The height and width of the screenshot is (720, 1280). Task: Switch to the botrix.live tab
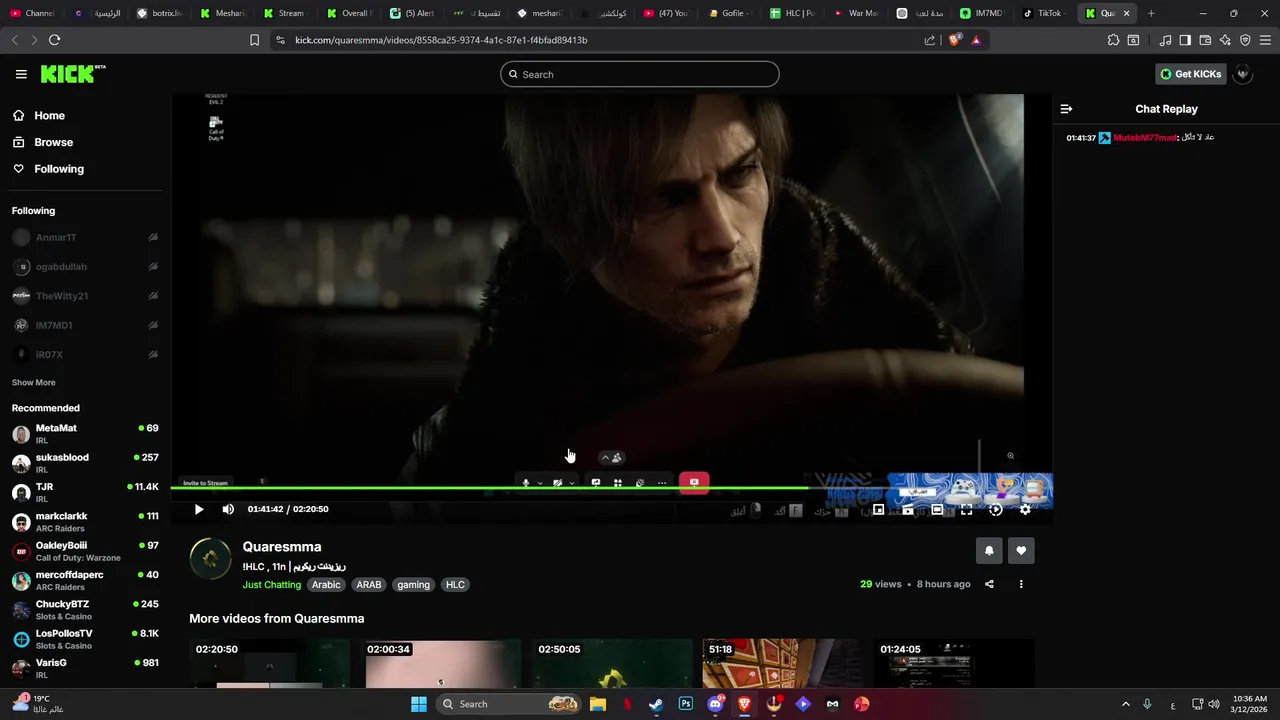pos(160,13)
